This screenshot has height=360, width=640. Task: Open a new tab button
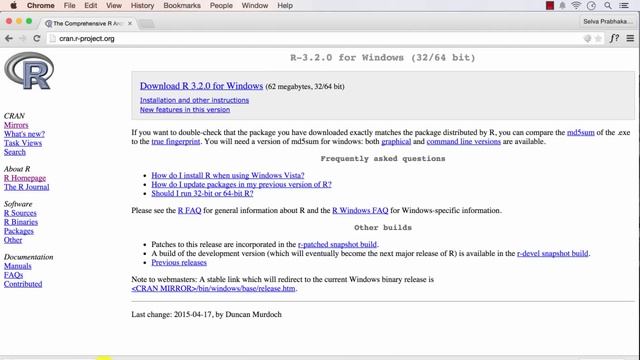pyautogui.click(x=147, y=24)
